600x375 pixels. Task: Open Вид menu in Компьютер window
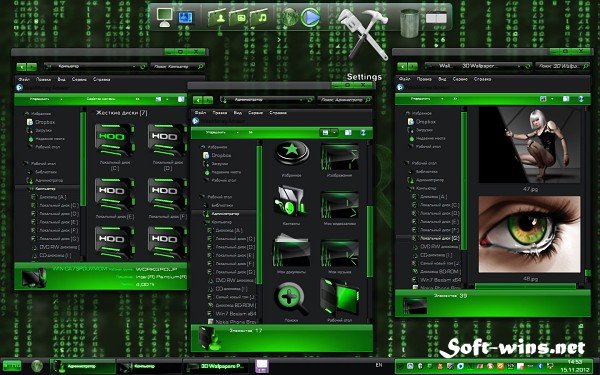point(62,80)
